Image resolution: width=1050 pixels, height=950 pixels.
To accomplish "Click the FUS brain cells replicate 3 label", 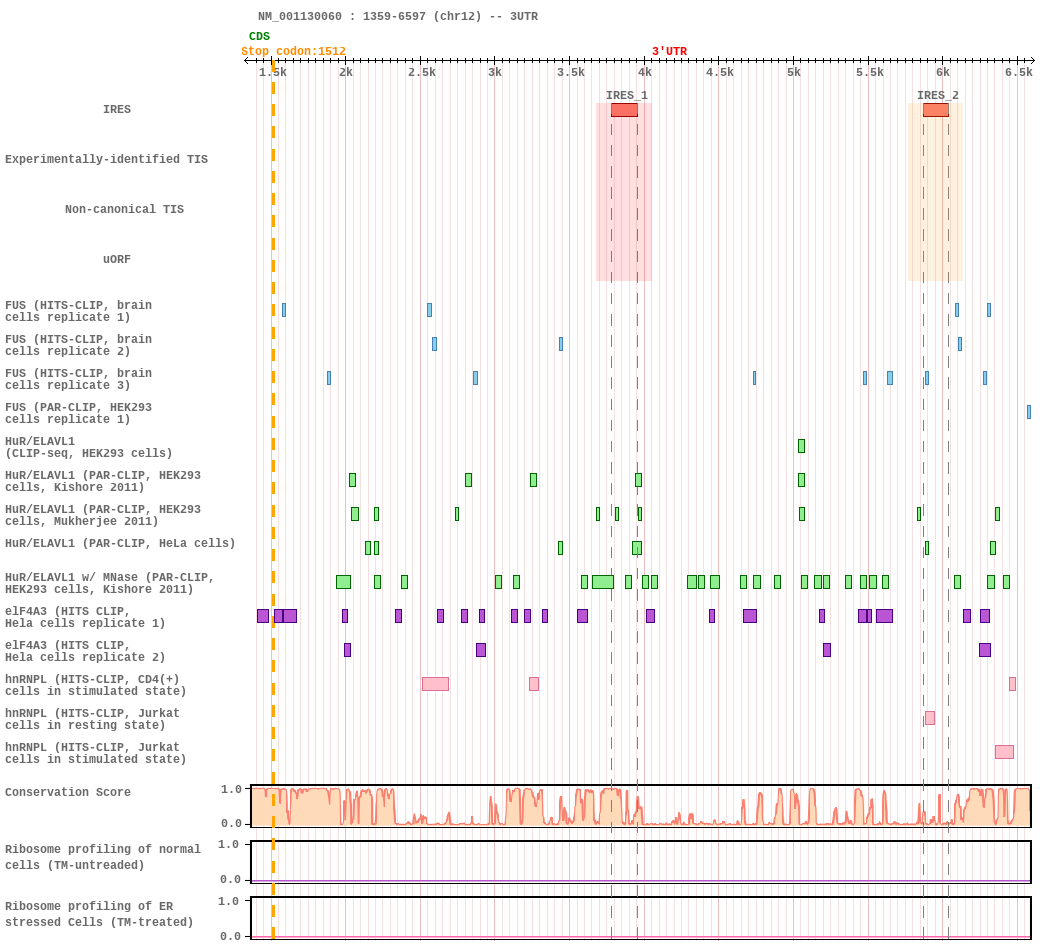I will 78,380.
